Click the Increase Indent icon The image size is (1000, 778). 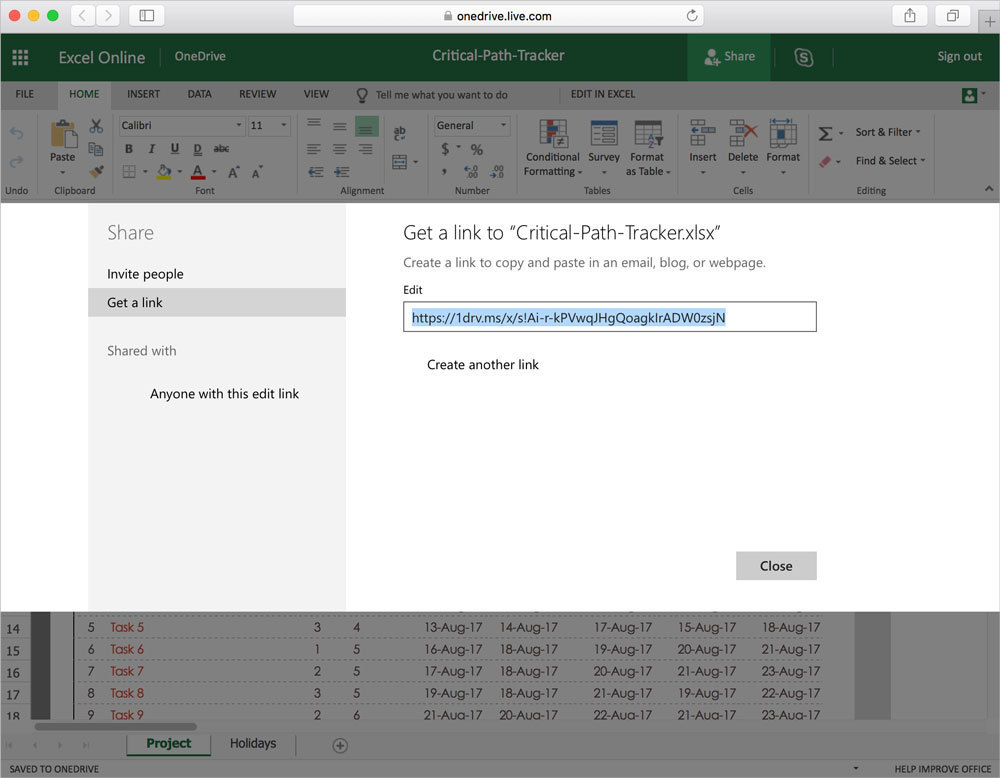pos(342,172)
